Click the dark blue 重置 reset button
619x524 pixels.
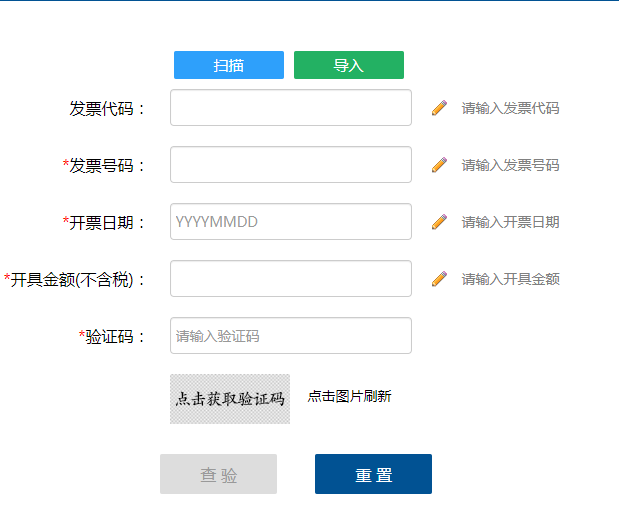[373, 474]
